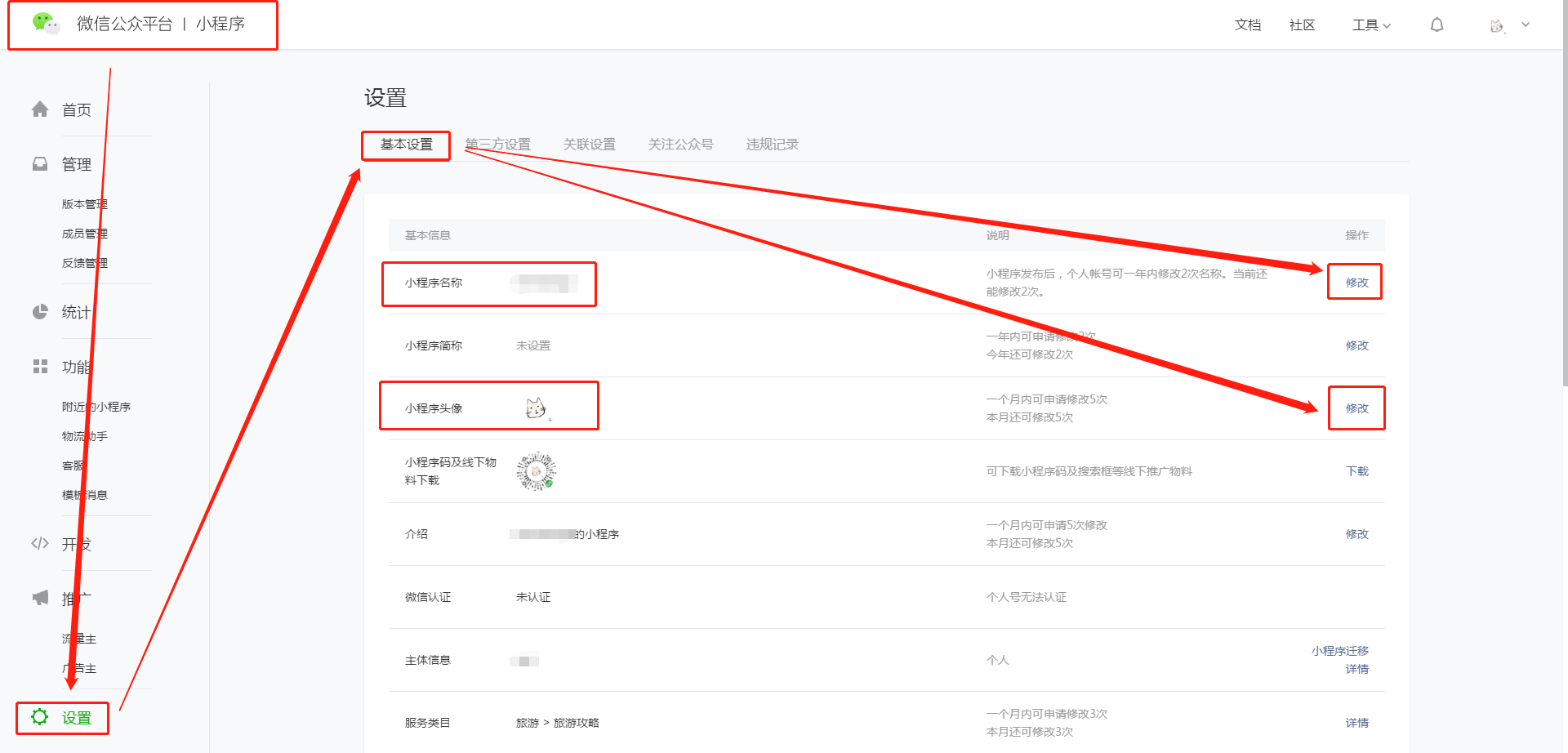Click the account avatar in the top bar

coord(1497,25)
